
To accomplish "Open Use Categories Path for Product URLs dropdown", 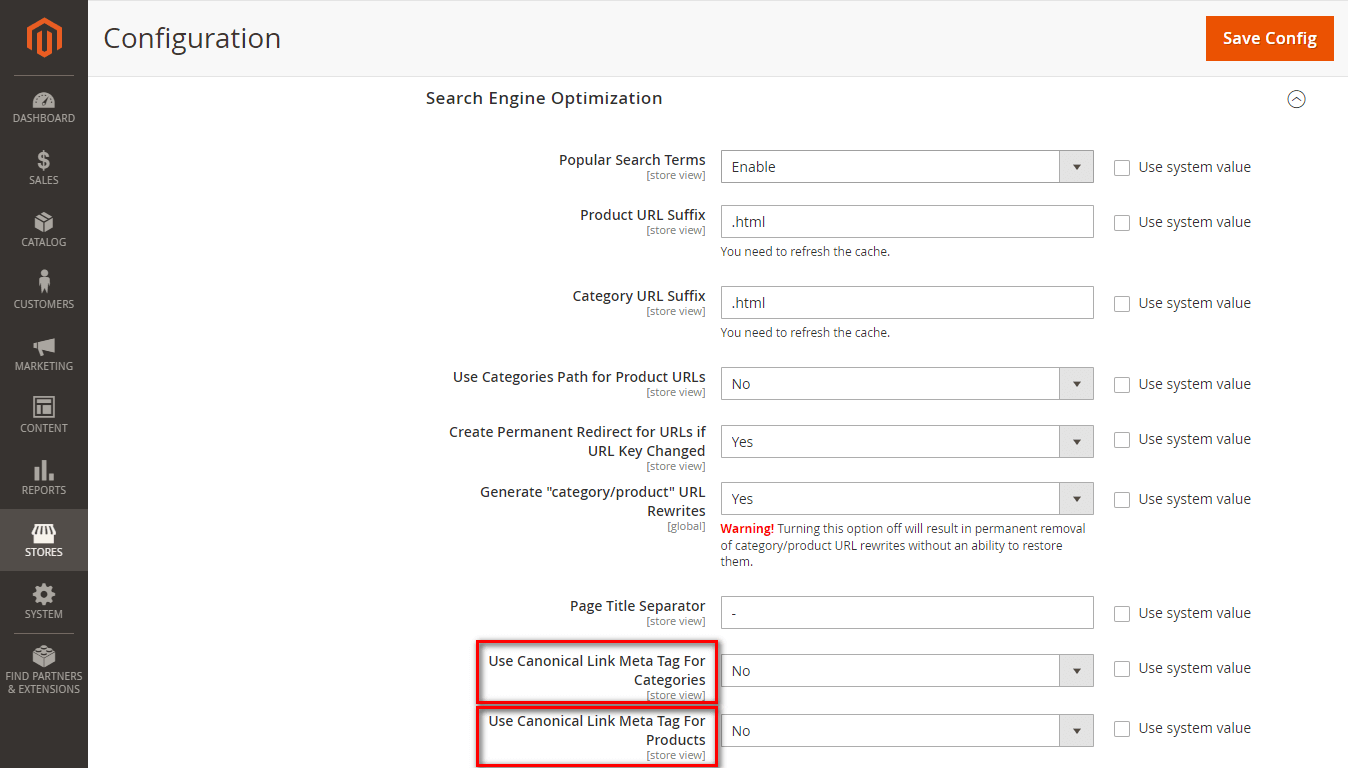I will (907, 384).
